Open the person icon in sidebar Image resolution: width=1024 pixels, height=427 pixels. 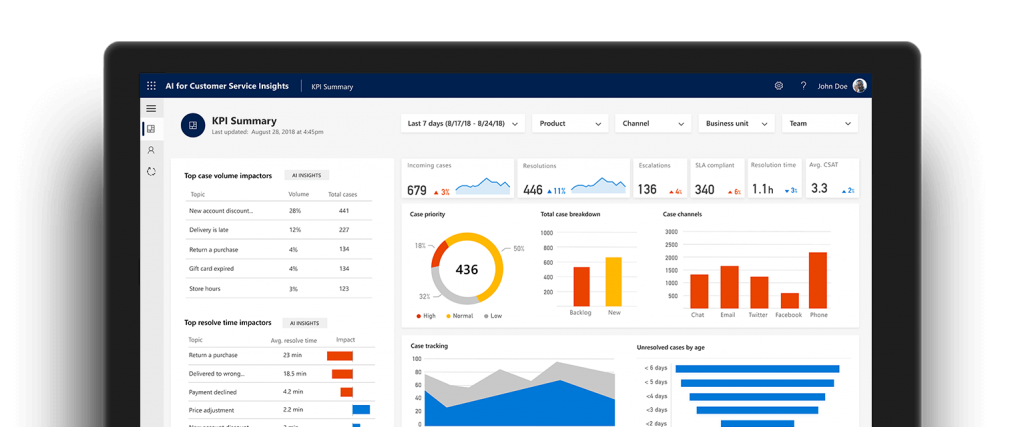pos(151,150)
